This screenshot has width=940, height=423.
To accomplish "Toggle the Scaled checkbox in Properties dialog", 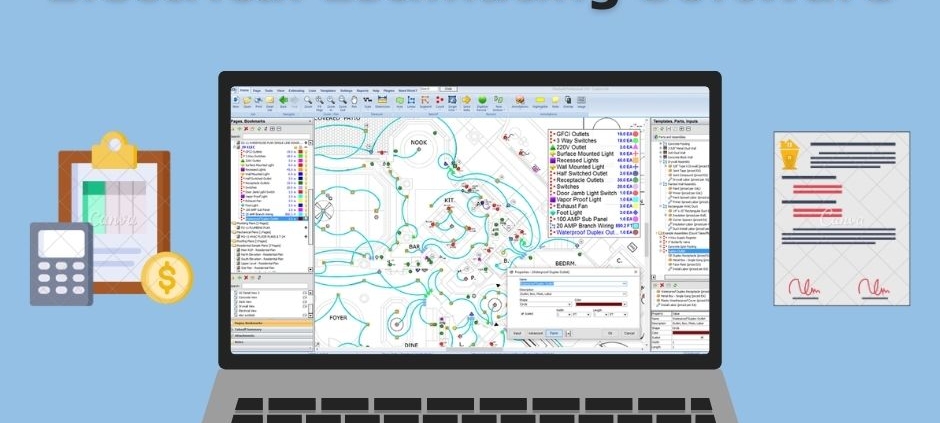I will (523, 313).
